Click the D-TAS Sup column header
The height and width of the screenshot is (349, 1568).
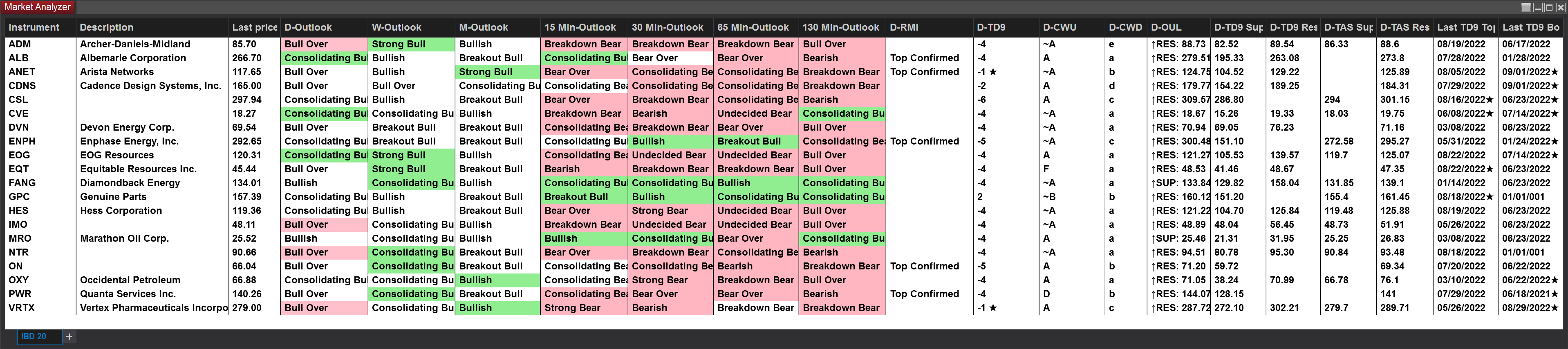coord(1349,27)
